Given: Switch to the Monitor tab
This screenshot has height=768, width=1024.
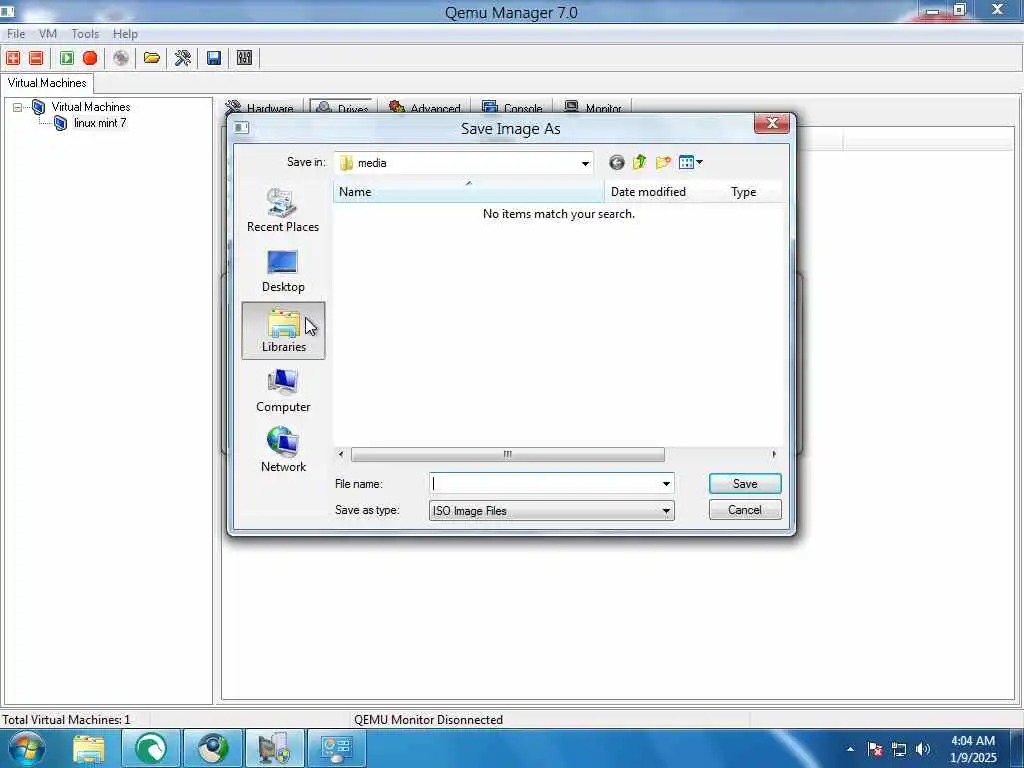Looking at the screenshot, I should 593,107.
